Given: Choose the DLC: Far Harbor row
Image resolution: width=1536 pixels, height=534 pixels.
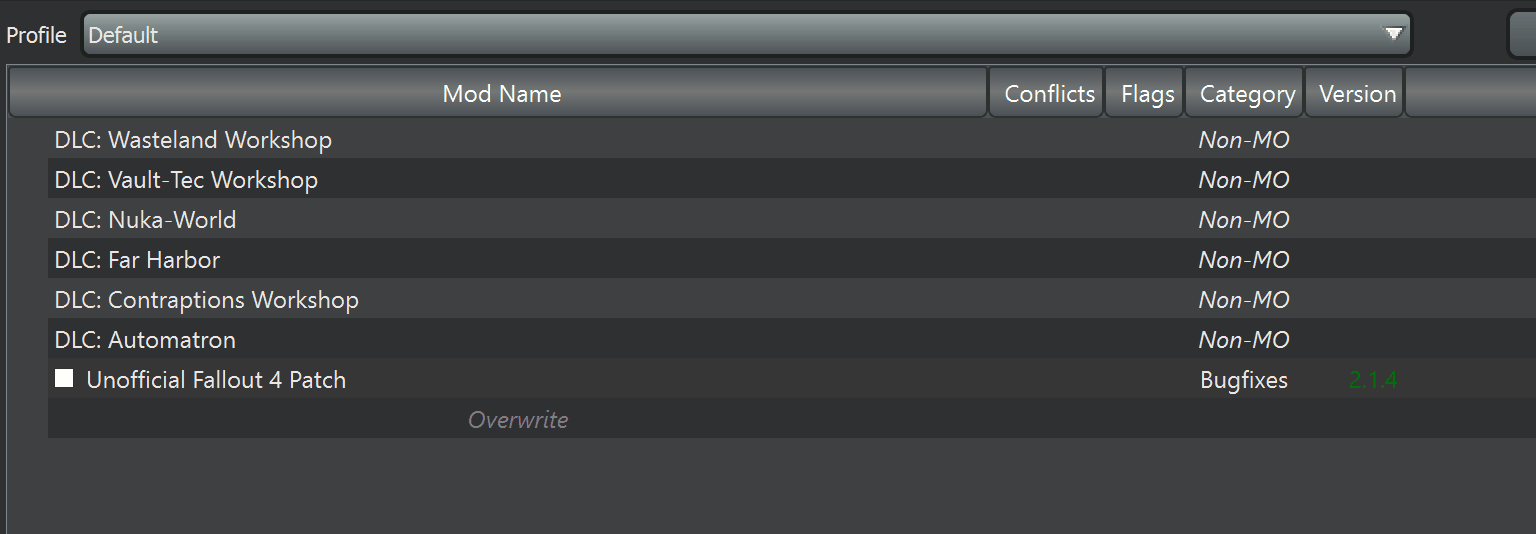Looking at the screenshot, I should pyautogui.click(x=137, y=260).
